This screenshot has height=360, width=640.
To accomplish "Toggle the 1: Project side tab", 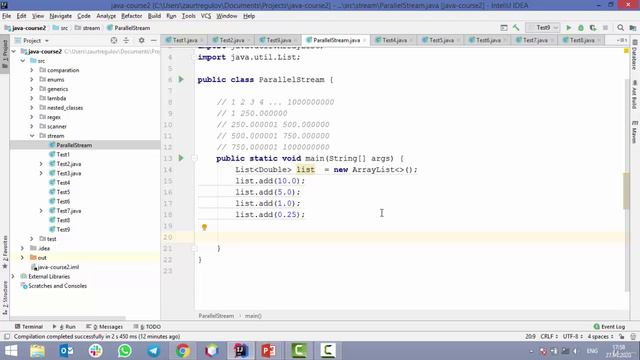I will [x=5, y=53].
